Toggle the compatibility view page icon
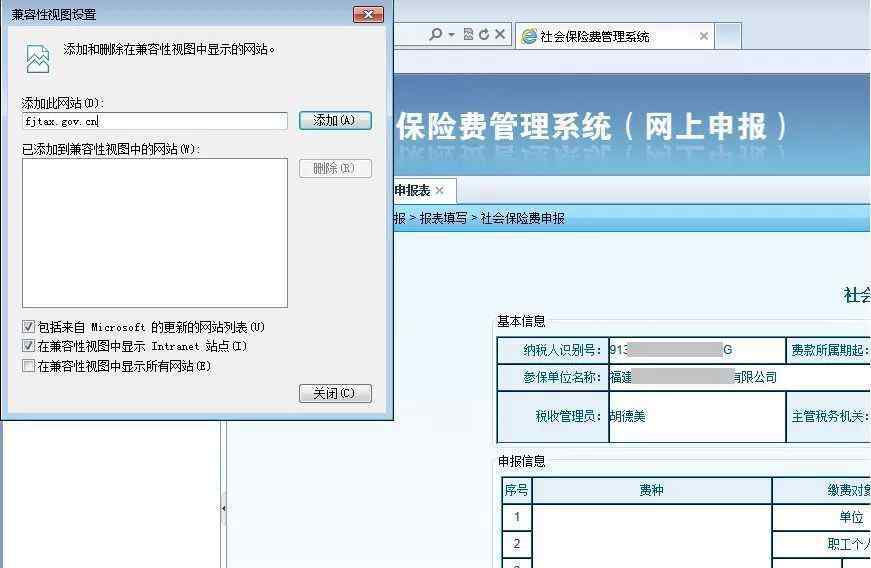The image size is (871, 568). [x=468, y=35]
